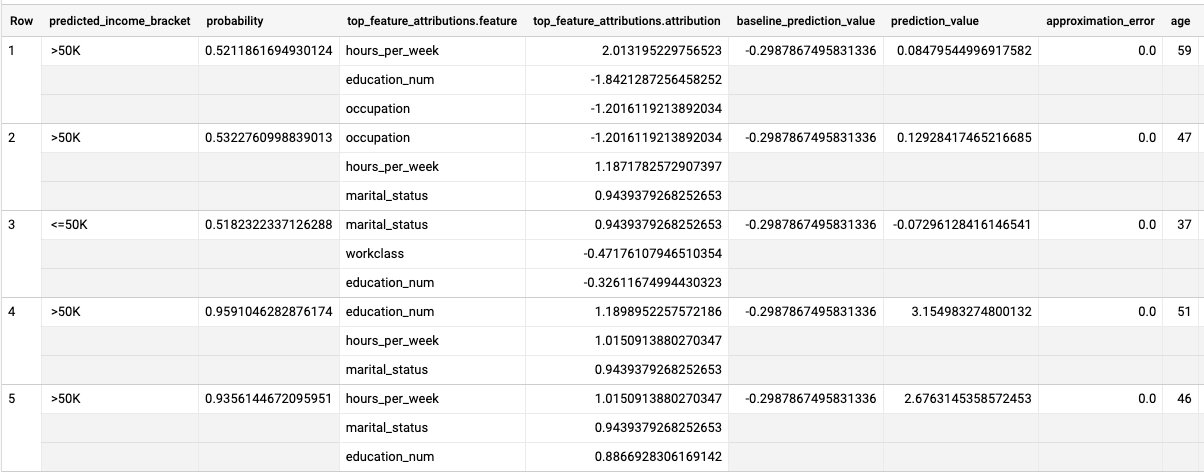Image resolution: width=1204 pixels, height=472 pixels.
Task: Select the age cell showing 46
Action: pyautogui.click(x=1184, y=399)
